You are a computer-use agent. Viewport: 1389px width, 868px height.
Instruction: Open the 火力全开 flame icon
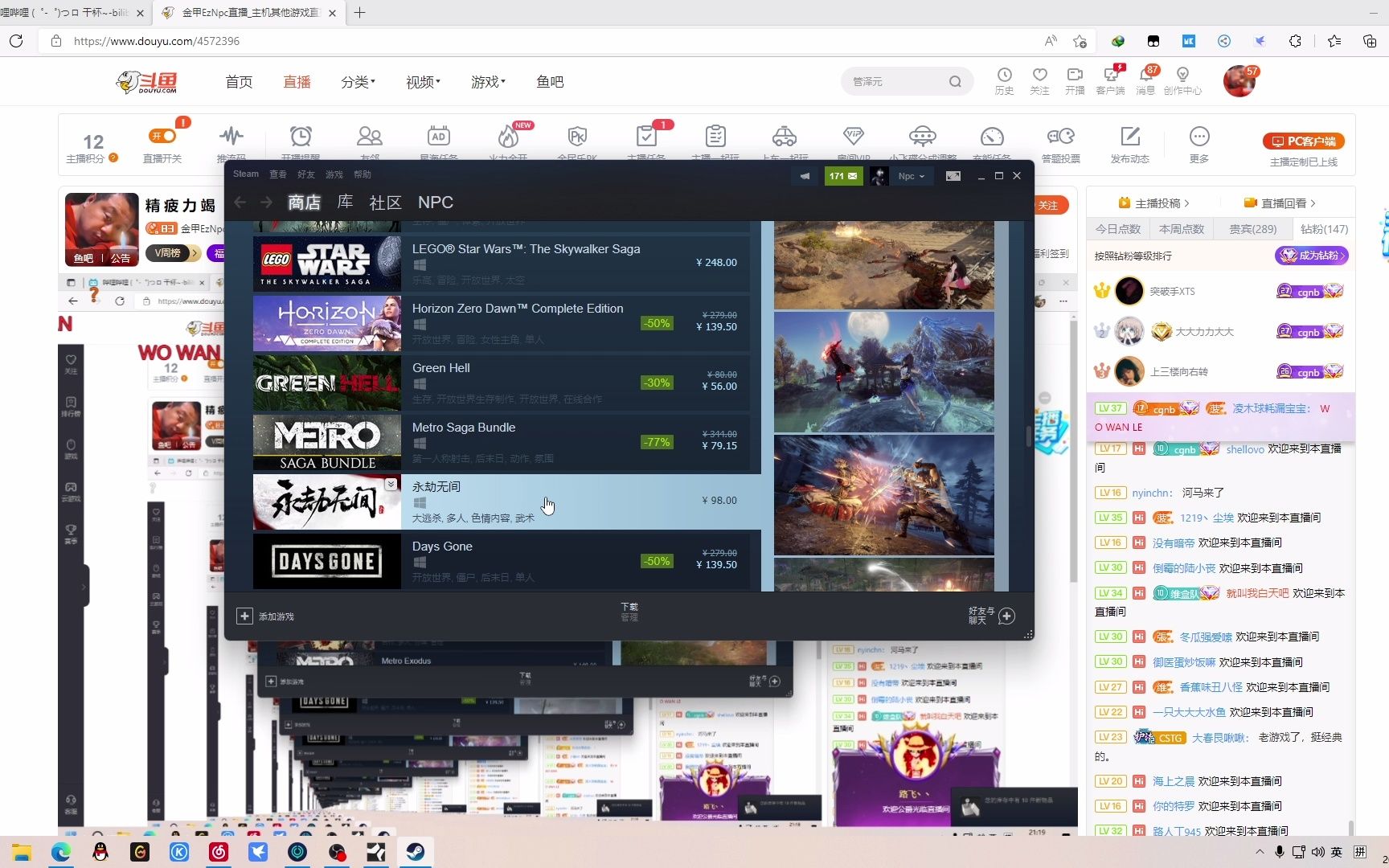pos(507,136)
